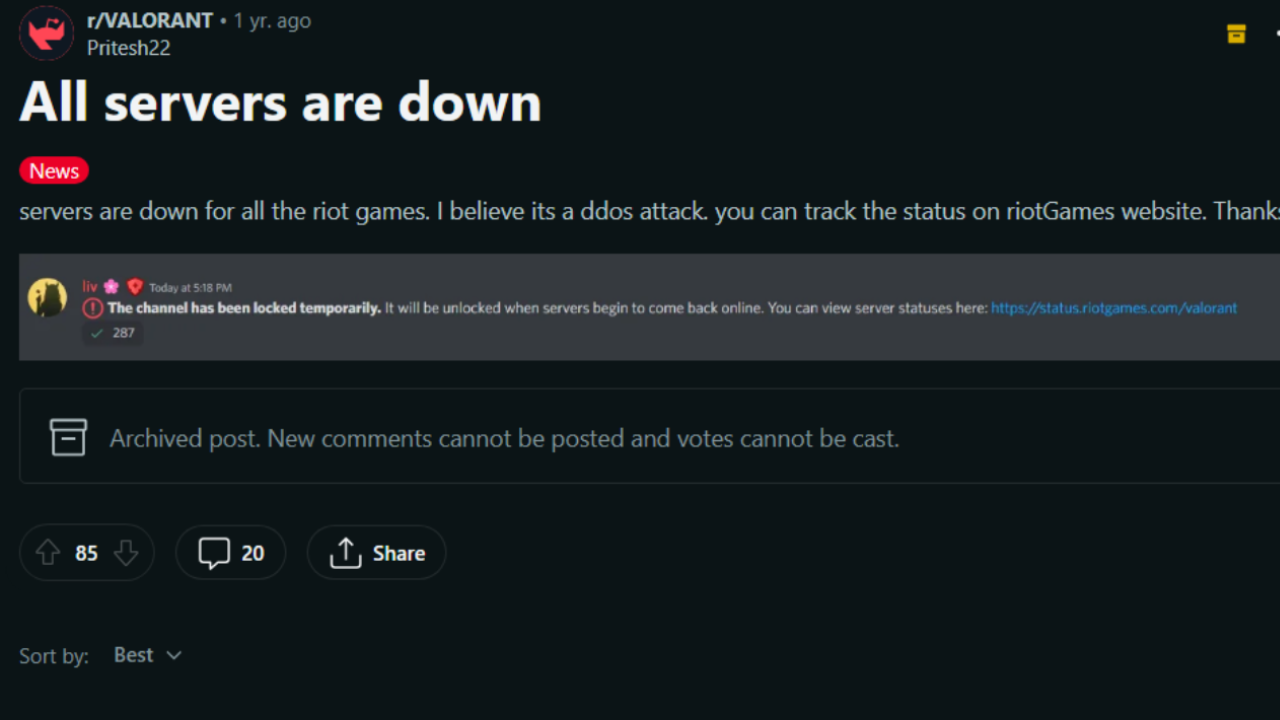Toggle the upvote arrow on the post
1280x720 pixels.
point(47,552)
